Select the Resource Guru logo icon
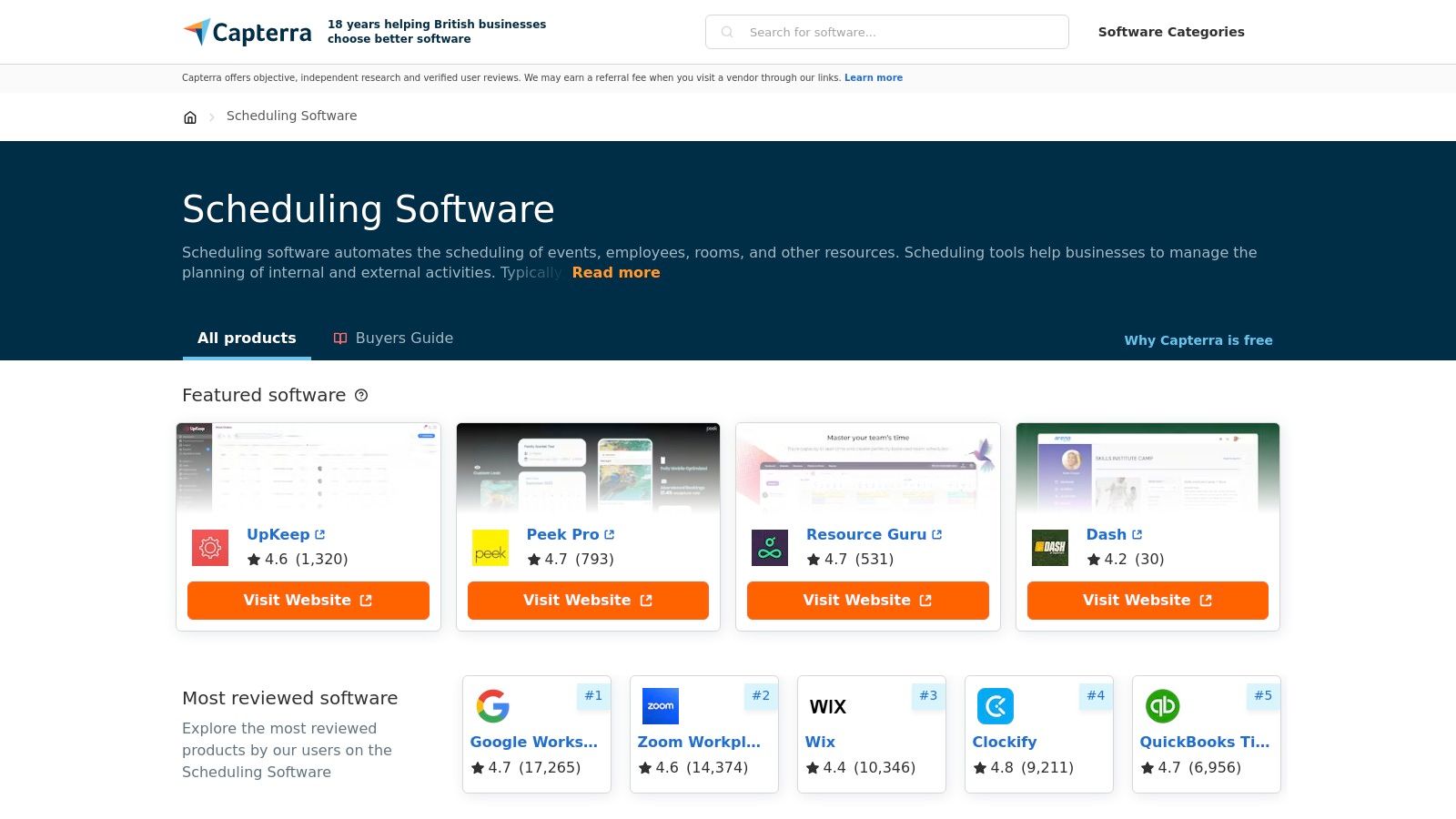 [770, 548]
